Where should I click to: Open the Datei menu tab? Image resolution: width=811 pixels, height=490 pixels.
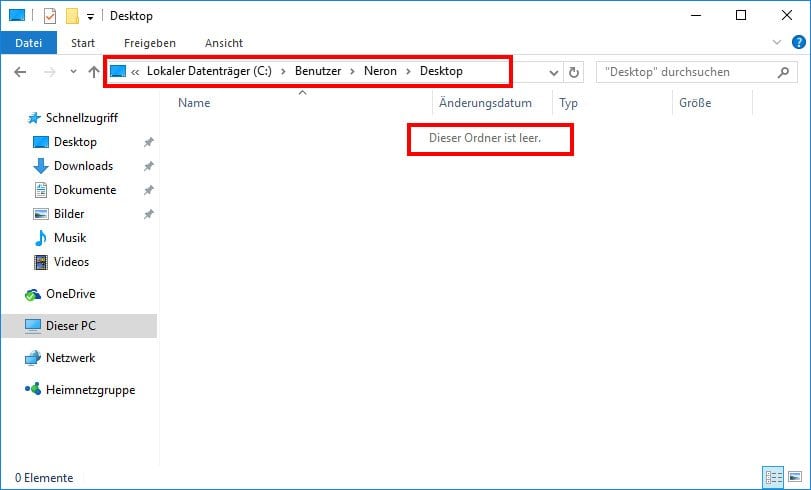tap(29, 43)
